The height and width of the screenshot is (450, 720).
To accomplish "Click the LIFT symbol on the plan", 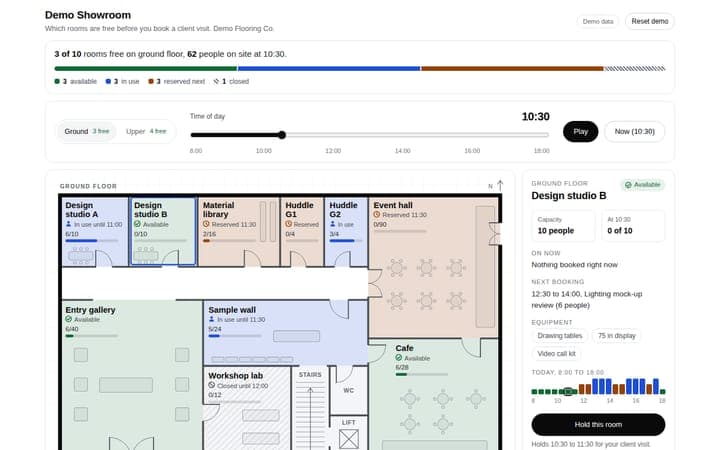I will 349,439.
